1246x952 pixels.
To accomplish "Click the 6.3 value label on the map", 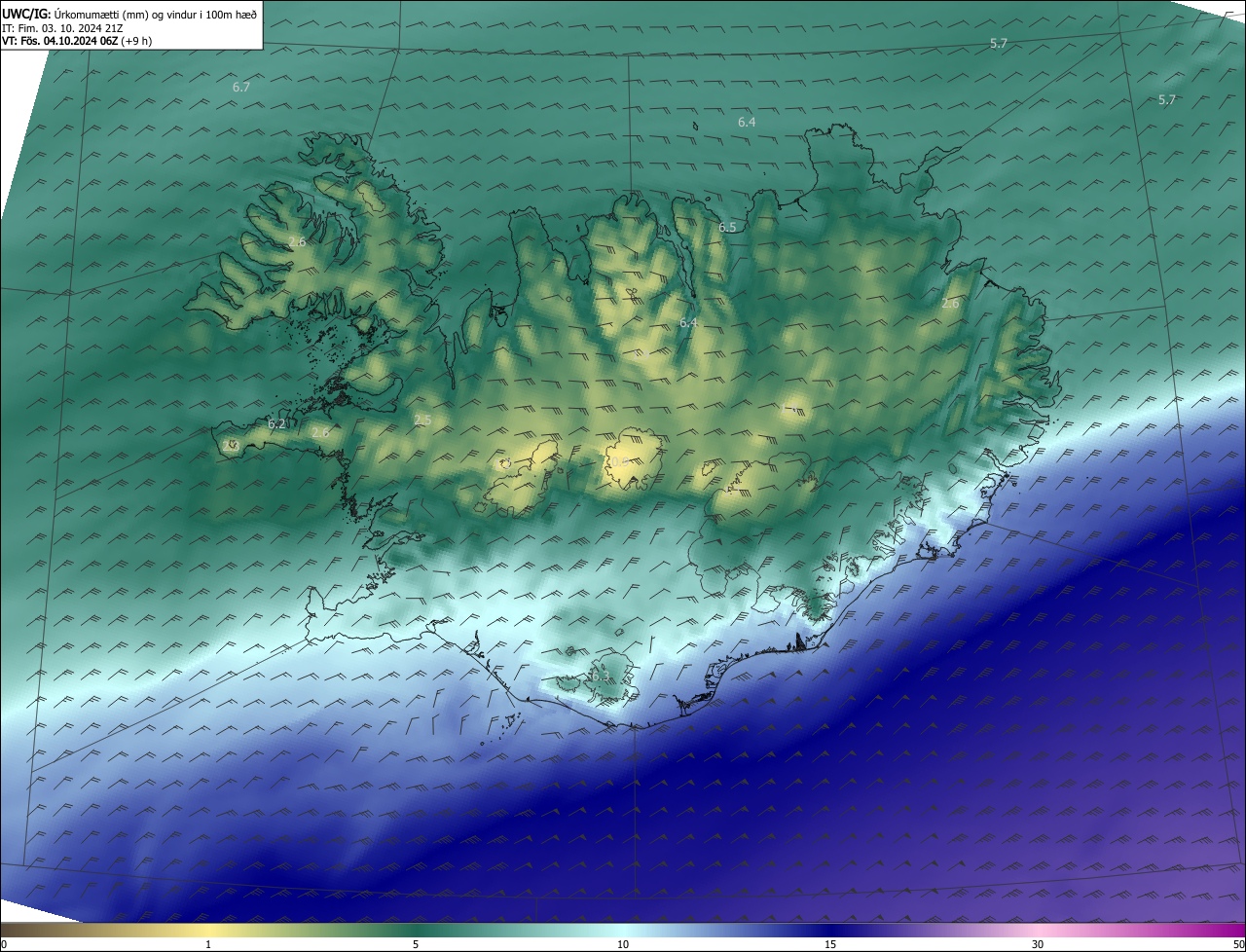I will (600, 676).
